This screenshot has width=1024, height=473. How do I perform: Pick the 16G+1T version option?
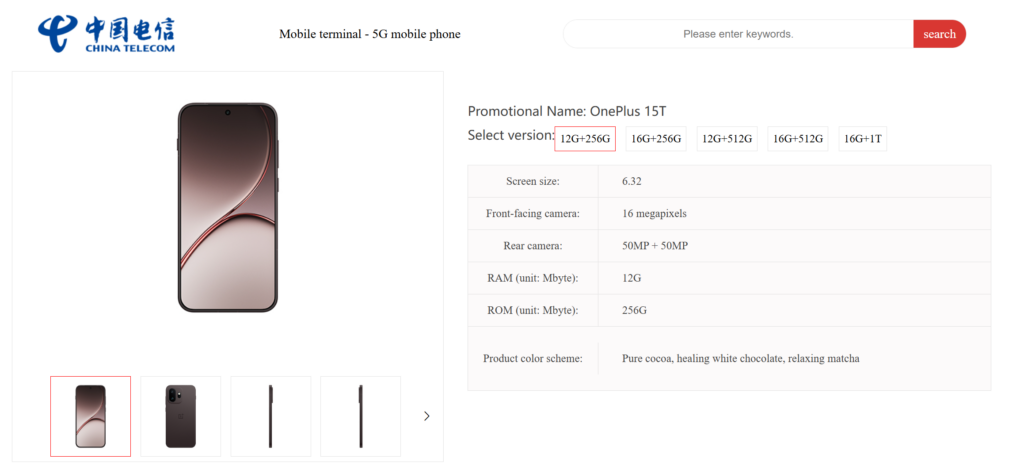[863, 139]
